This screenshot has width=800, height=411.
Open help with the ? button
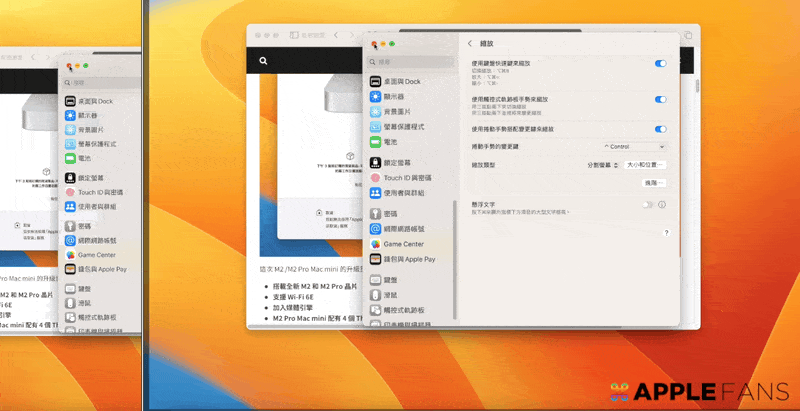[x=666, y=233]
